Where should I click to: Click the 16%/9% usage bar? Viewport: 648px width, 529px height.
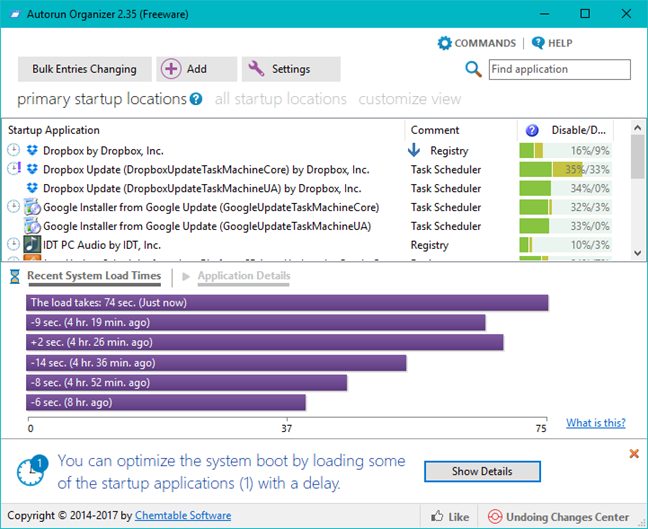pos(565,150)
